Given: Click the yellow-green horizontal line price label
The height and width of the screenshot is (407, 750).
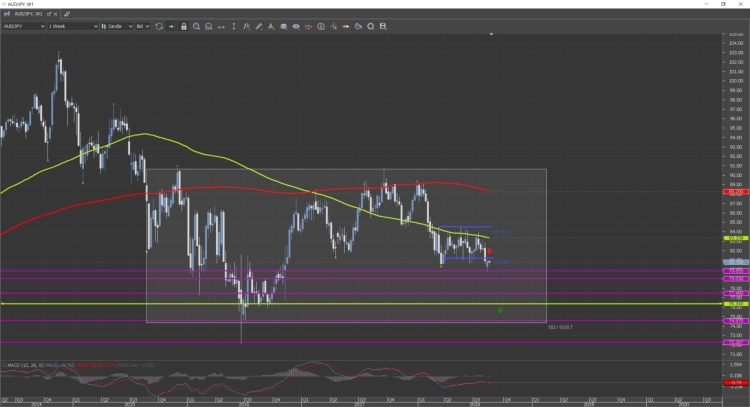Looking at the screenshot, I should (736, 304).
